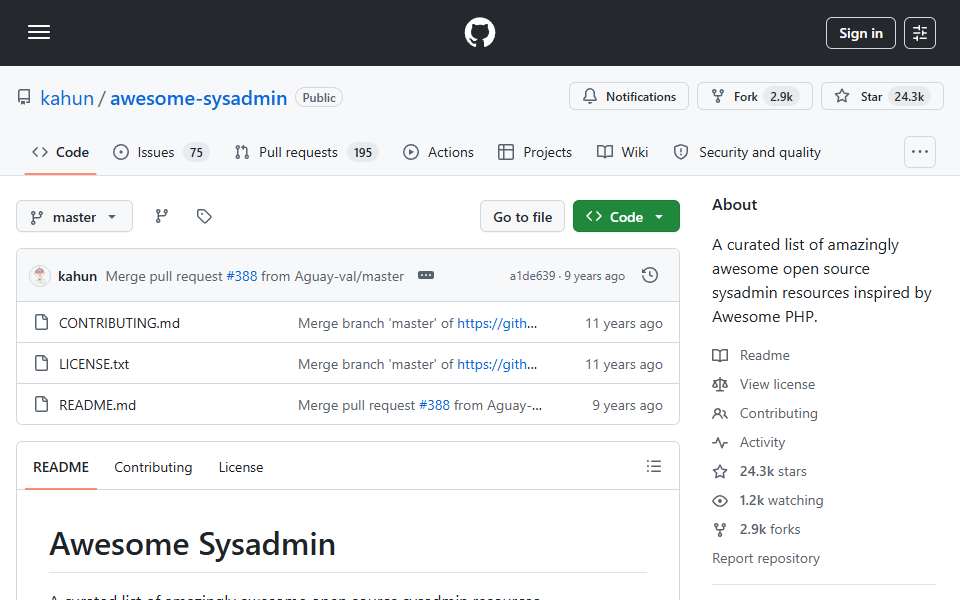
Task: Click '11 years ago' in CONTRIBUTING.md row
Action: click(623, 323)
